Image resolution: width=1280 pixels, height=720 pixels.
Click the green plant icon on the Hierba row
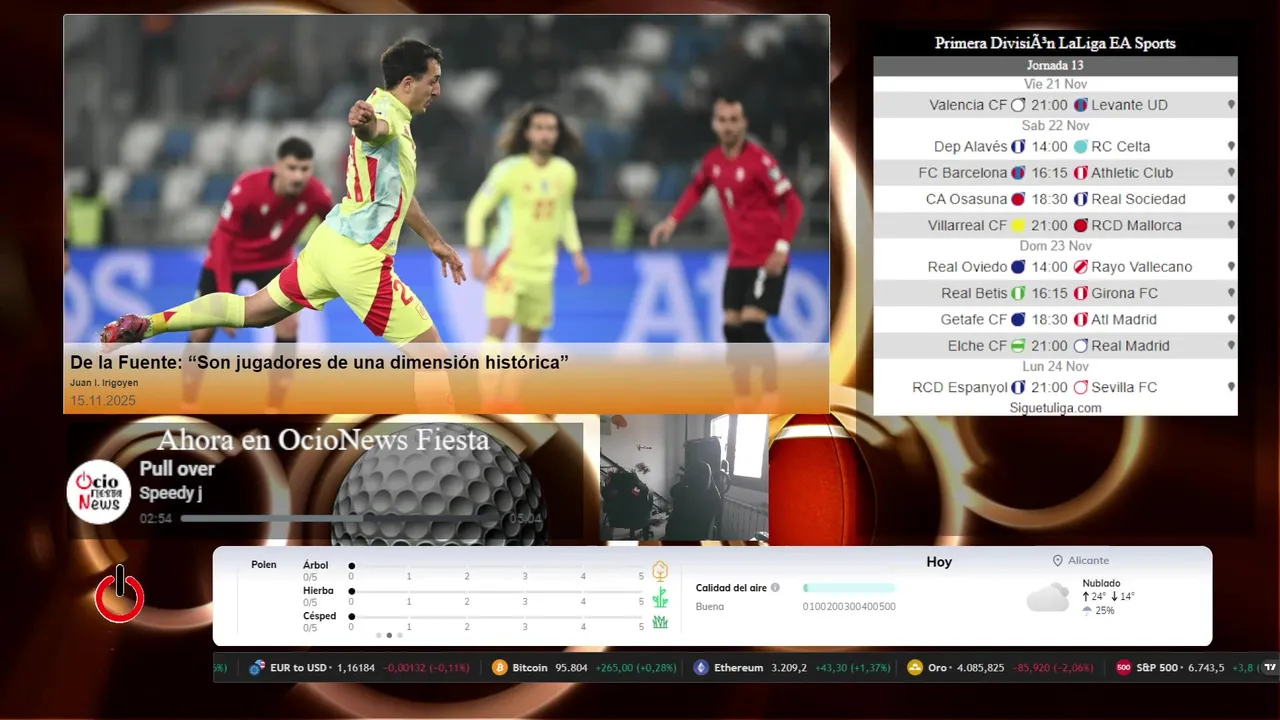(660, 597)
